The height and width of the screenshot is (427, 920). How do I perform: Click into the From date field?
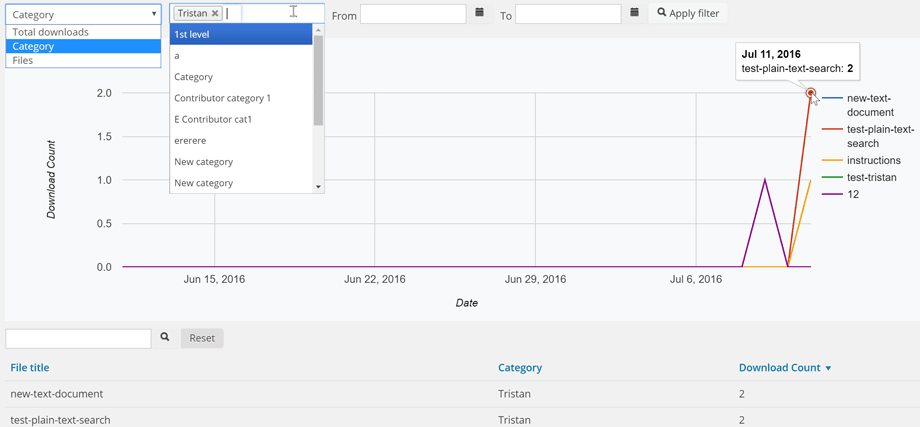point(413,13)
